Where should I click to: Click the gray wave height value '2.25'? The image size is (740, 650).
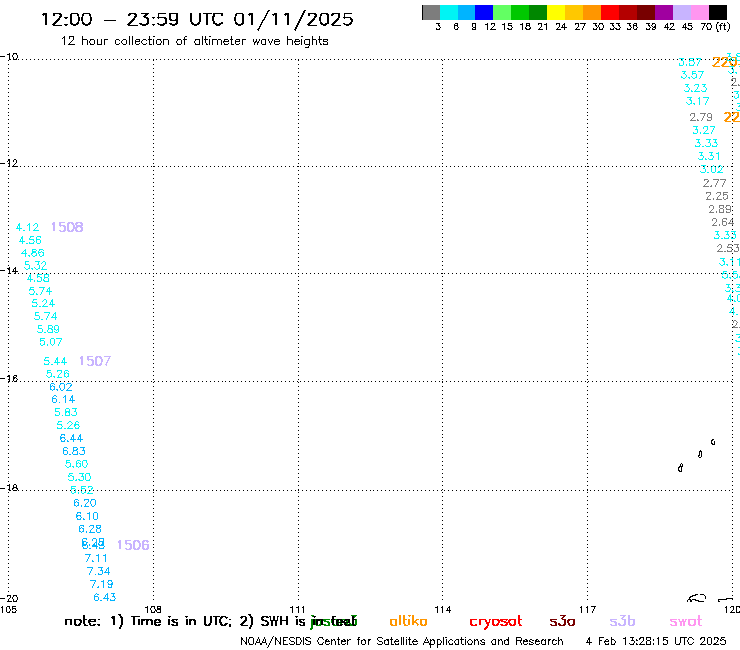717,196
